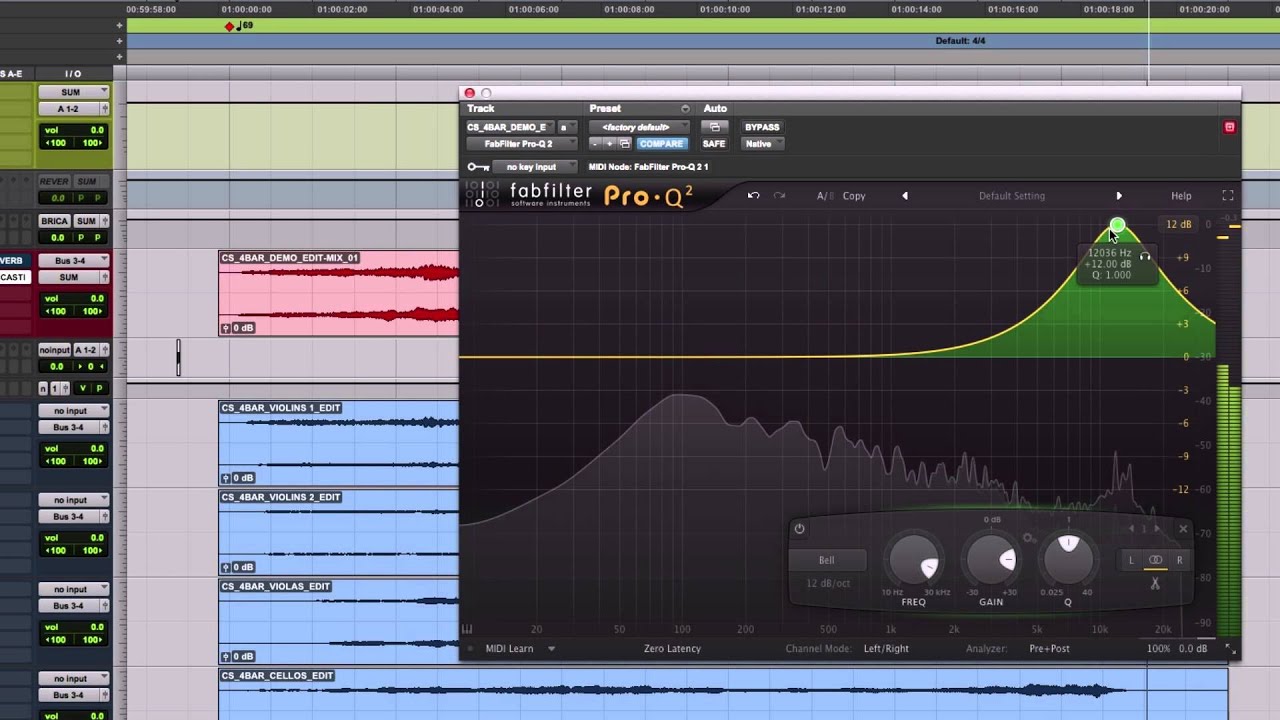Open the Bus 3-4 input on red track
Image resolution: width=1280 pixels, height=720 pixels.
click(x=73, y=261)
